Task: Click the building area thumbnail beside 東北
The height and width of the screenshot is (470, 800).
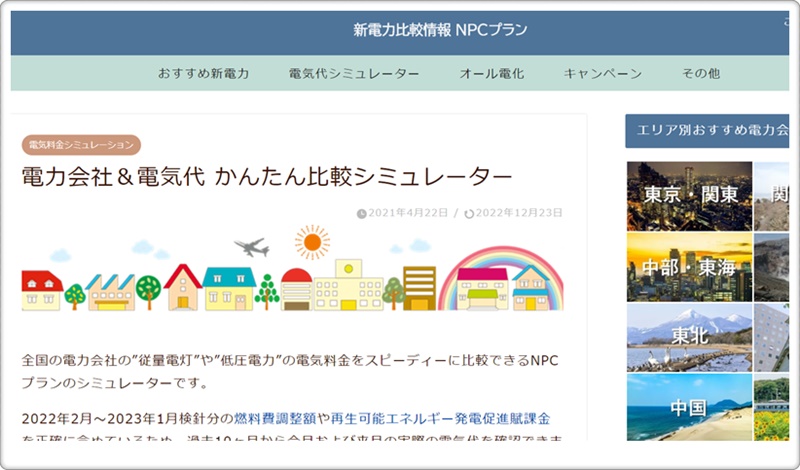Action: (771, 337)
